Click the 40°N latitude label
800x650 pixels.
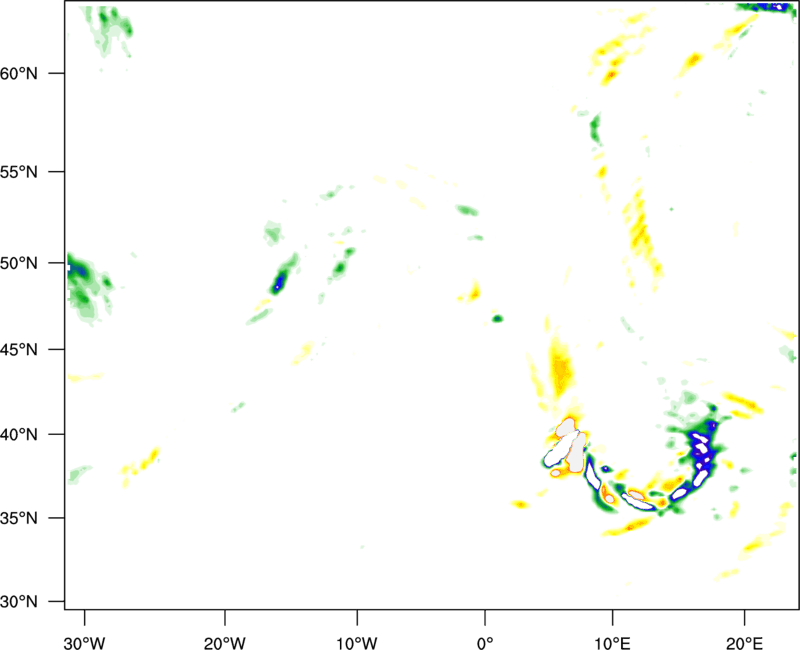(x=19, y=435)
